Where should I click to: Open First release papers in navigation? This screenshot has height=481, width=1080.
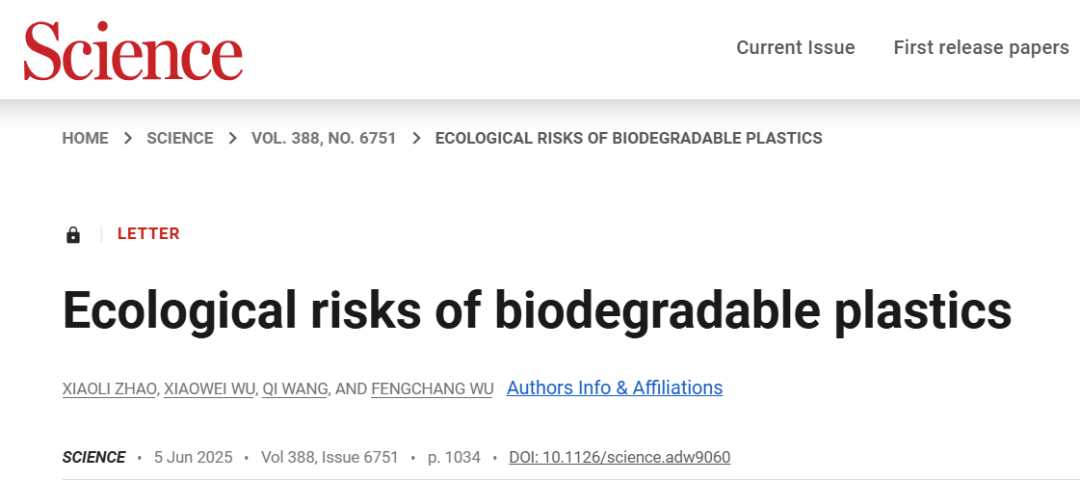[x=982, y=48]
